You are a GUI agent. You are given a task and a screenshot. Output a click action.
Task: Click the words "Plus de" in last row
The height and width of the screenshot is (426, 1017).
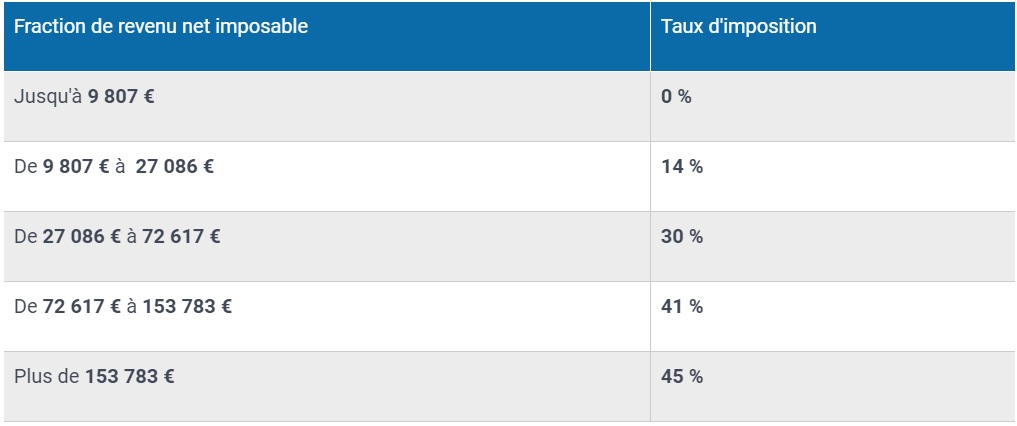47,377
